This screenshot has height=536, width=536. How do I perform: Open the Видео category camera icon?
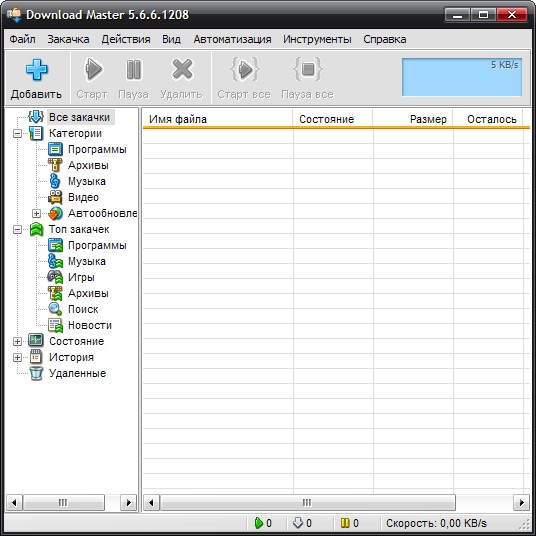coord(55,197)
